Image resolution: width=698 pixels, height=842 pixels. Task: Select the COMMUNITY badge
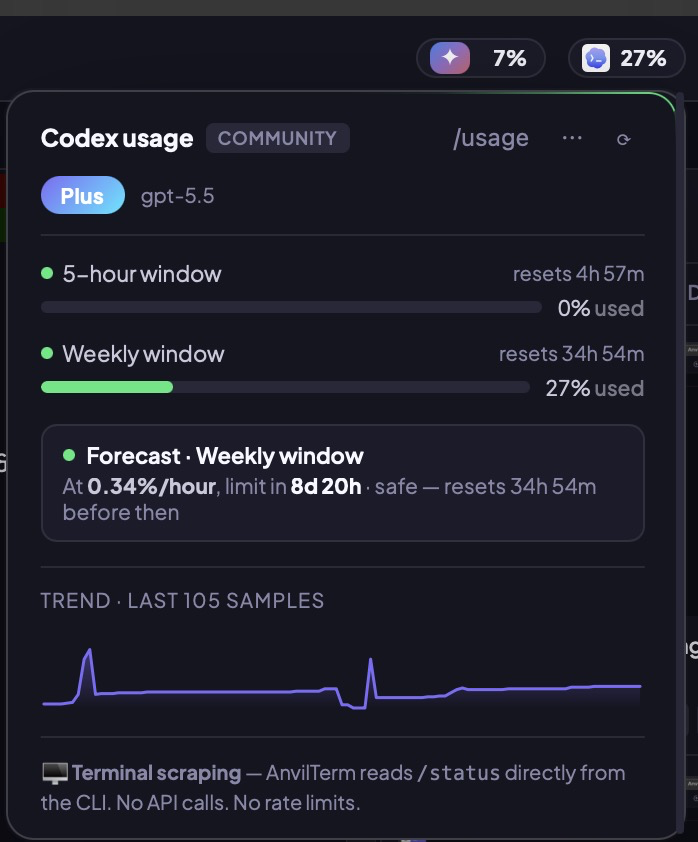(x=278, y=138)
